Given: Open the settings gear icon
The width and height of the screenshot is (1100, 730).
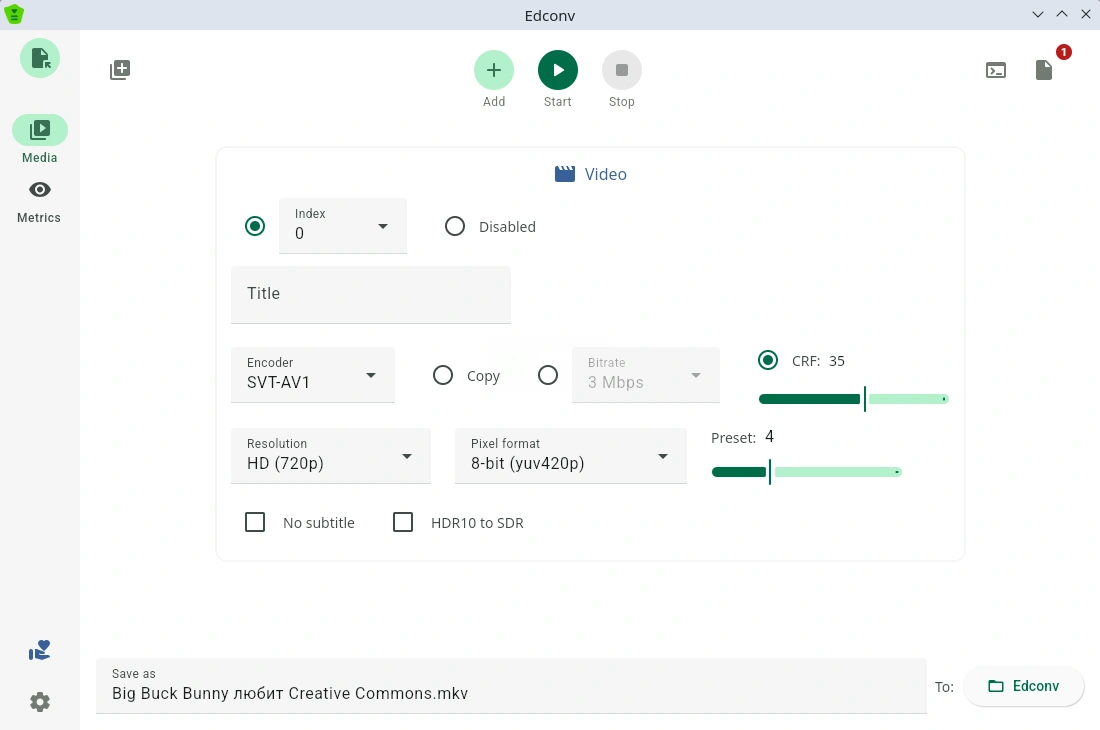Looking at the screenshot, I should coord(40,702).
